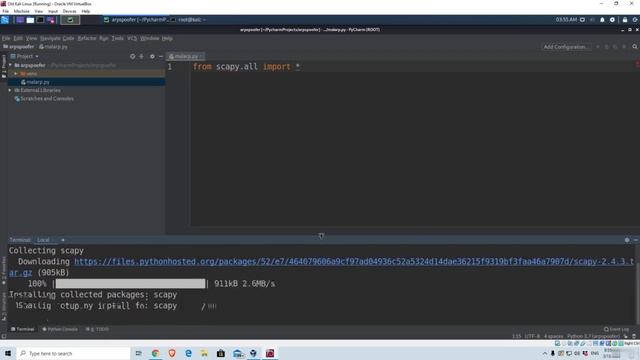Launch Brave browser from taskbar

click(x=172, y=353)
